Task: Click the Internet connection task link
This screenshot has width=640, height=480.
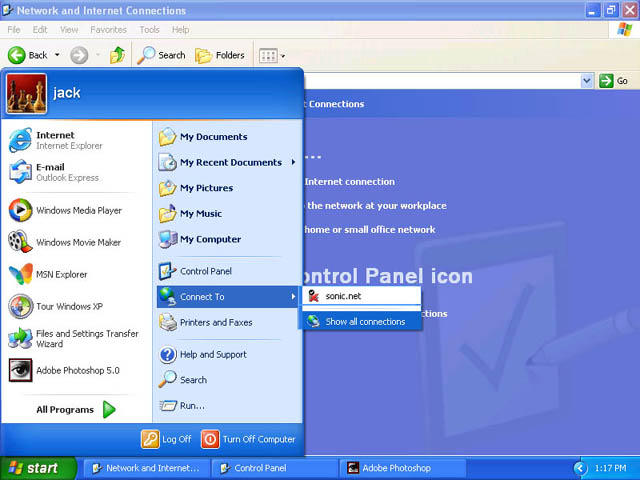Action: [350, 182]
